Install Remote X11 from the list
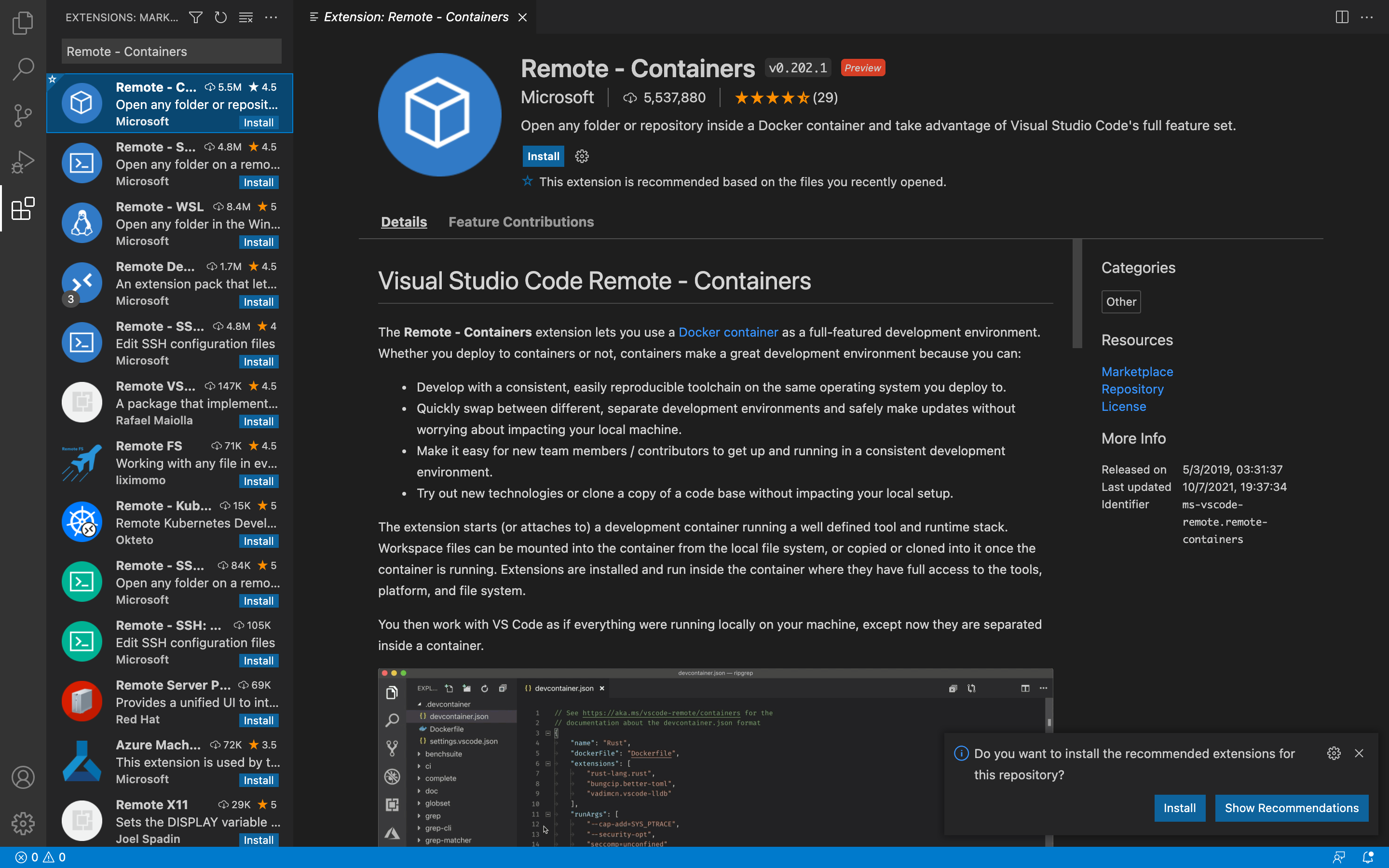 click(259, 840)
